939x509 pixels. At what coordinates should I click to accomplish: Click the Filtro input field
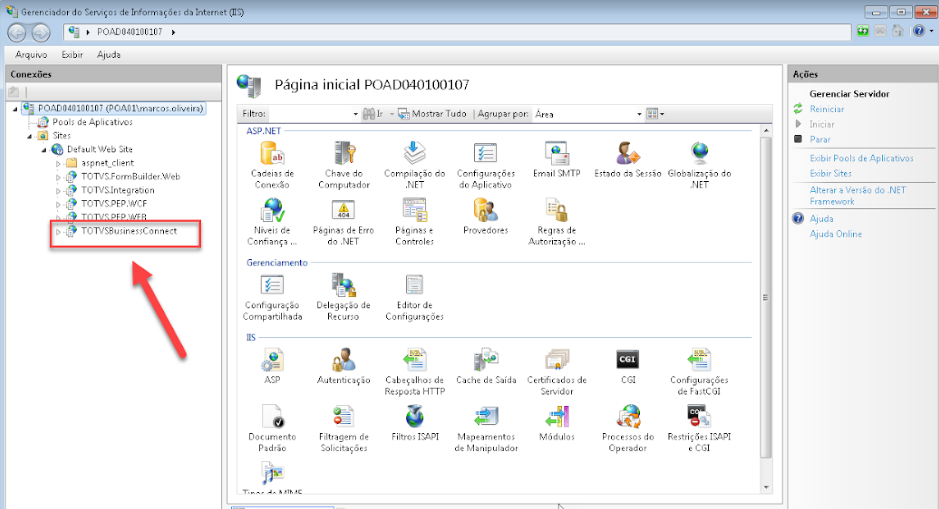pyautogui.click(x=310, y=114)
